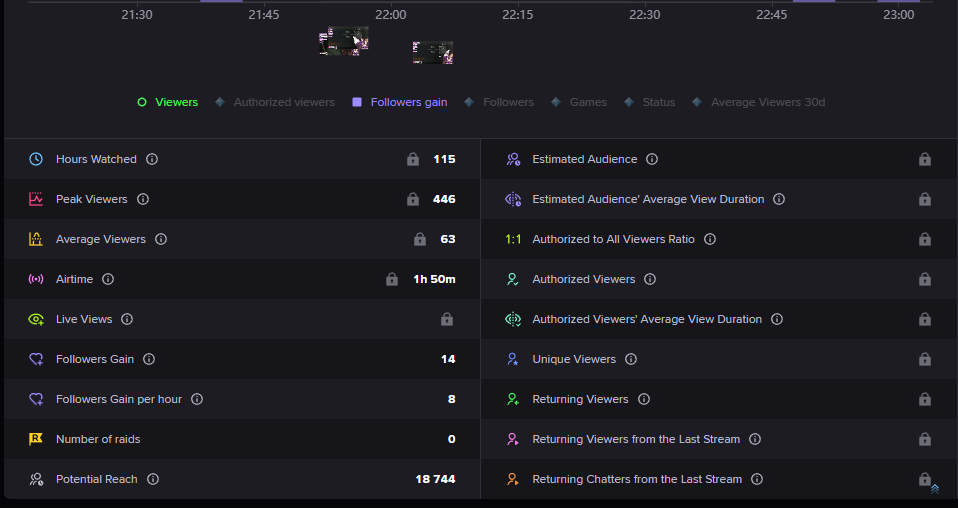The height and width of the screenshot is (508, 958).
Task: Open info for Returning Chatters from the Last Stream
Action: (x=757, y=479)
